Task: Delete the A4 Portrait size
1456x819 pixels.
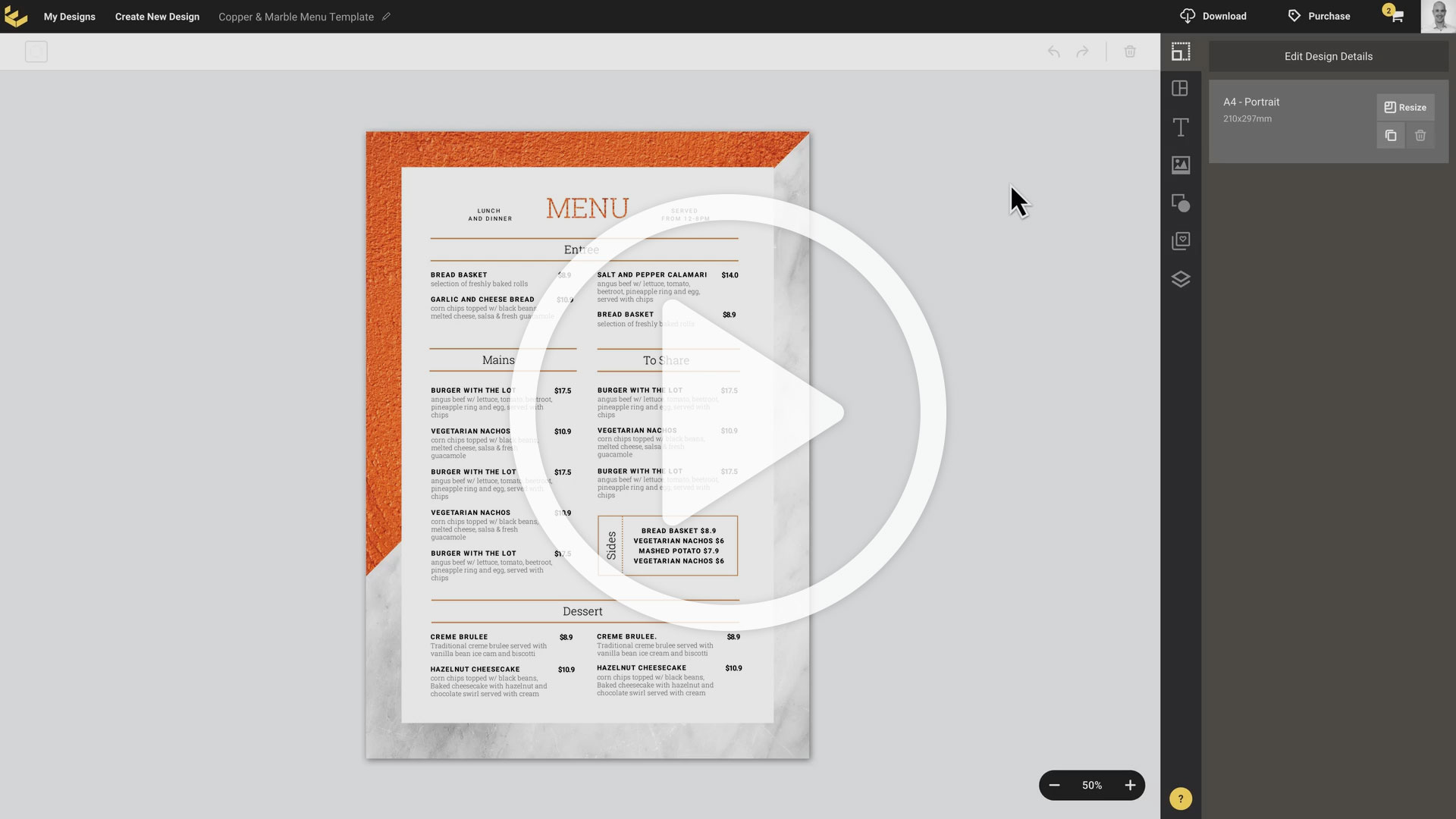Action: click(1420, 136)
